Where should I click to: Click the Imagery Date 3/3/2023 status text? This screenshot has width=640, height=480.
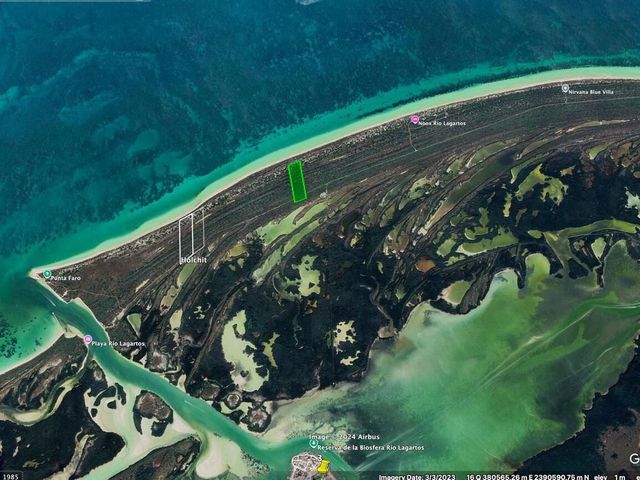click(x=417, y=477)
